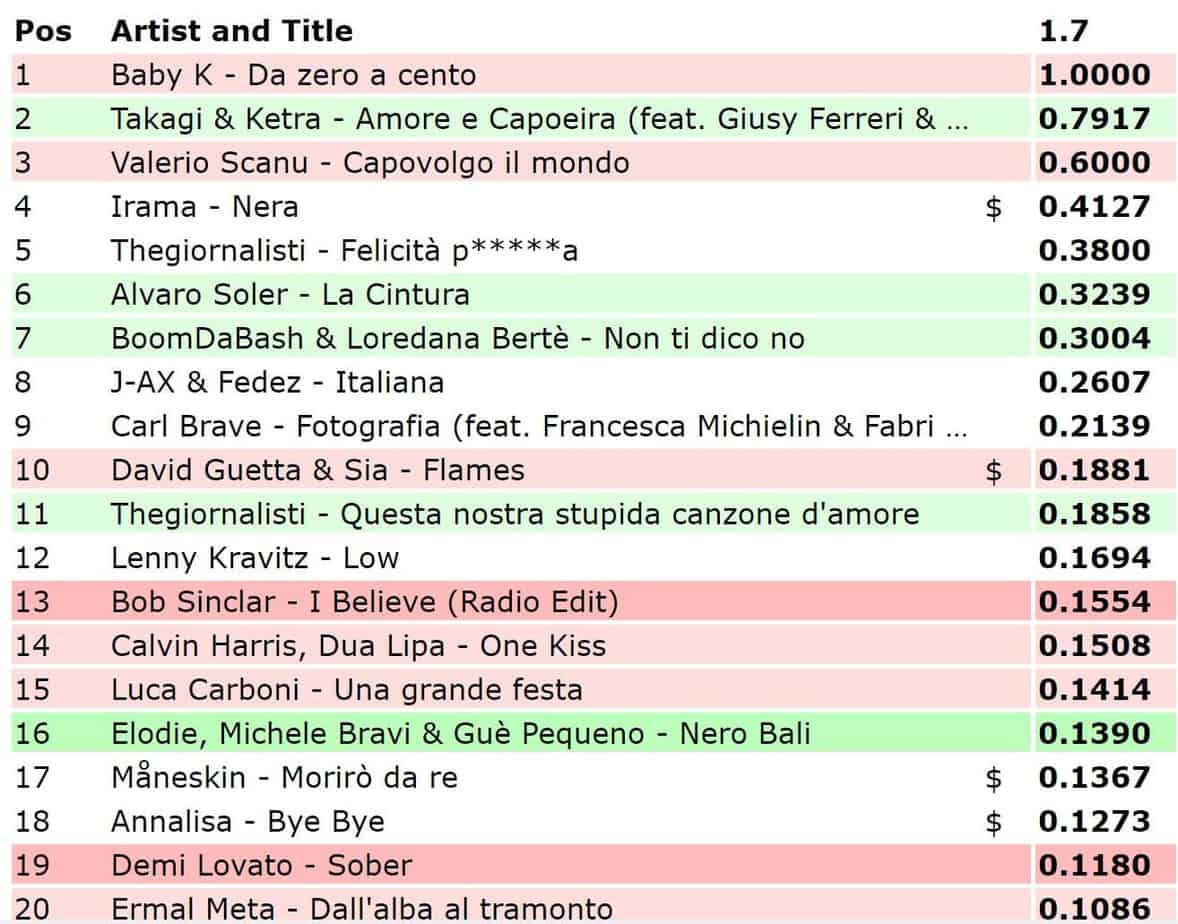Click the dollar icon next to David Guetta & Sia - Flames
Screen dimensions: 1178x924
pos(993,470)
